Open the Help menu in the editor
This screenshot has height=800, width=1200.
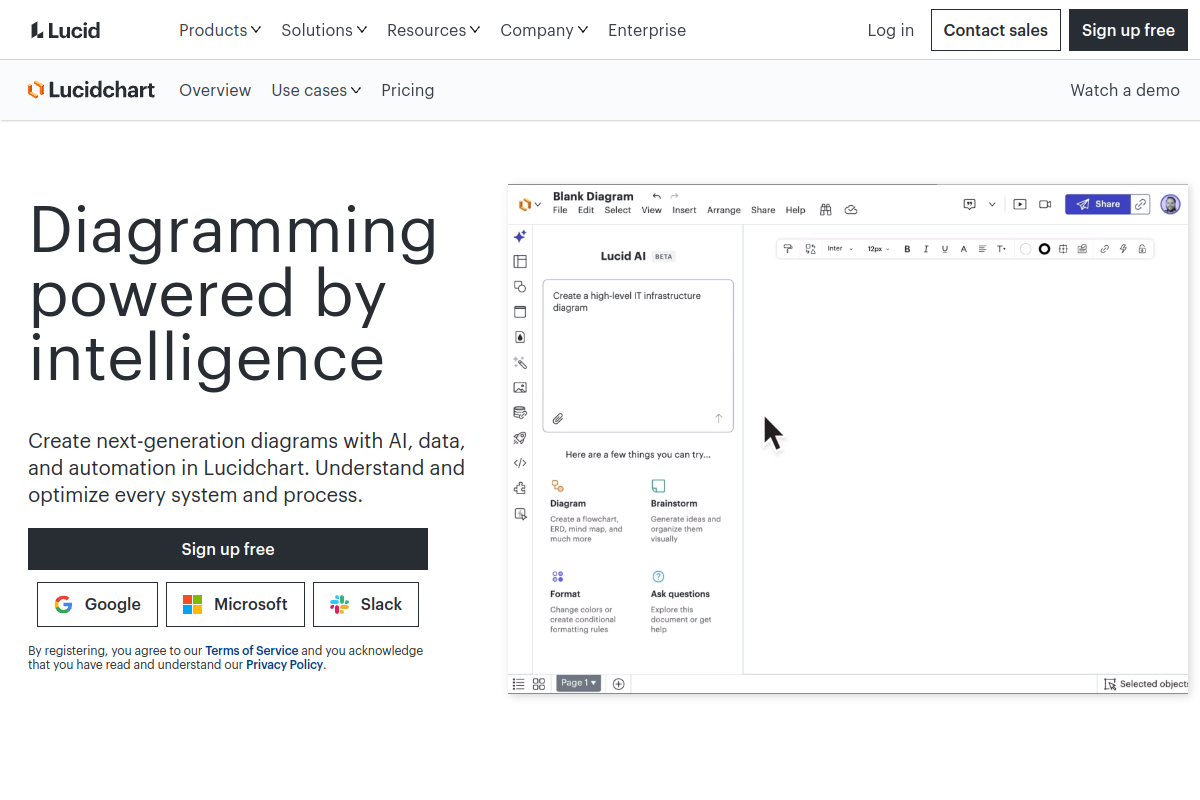point(795,210)
